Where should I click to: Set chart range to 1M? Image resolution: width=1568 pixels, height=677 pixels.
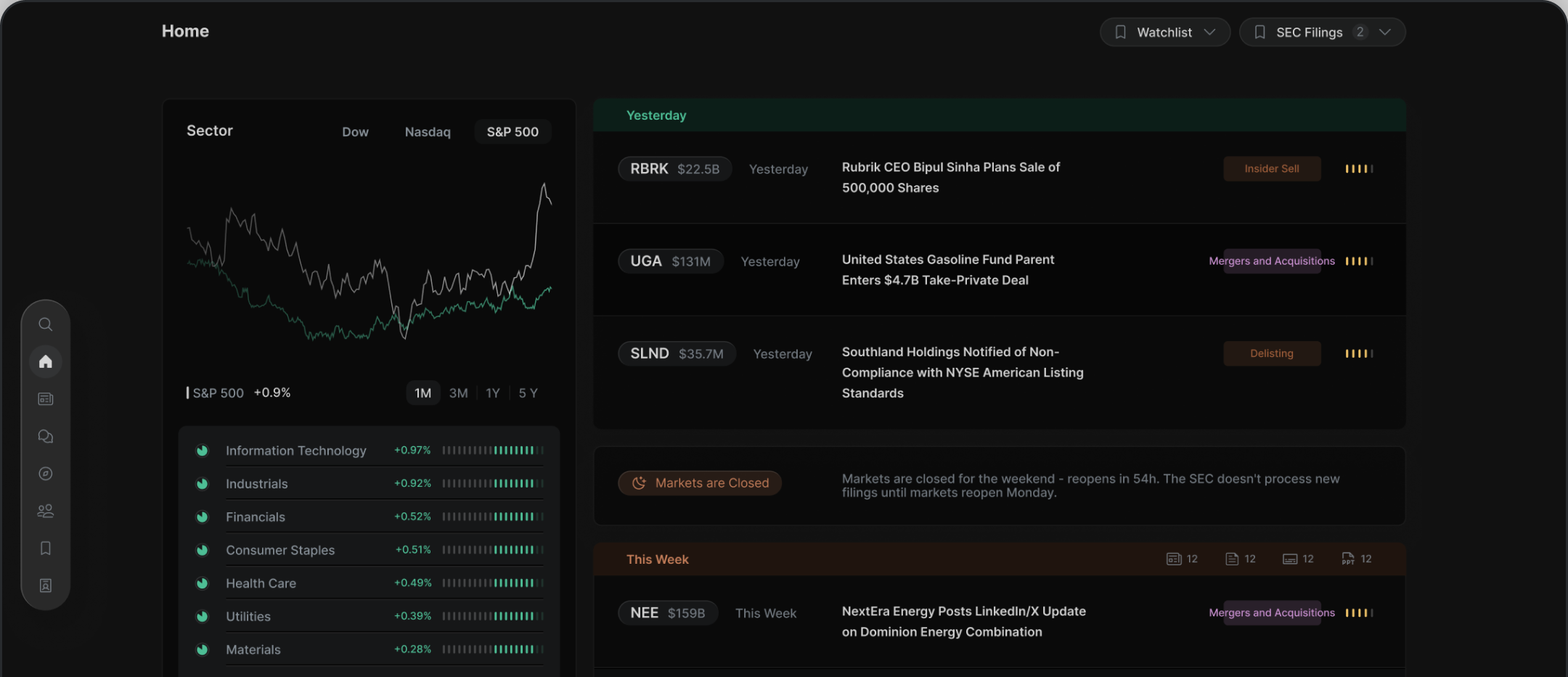422,393
